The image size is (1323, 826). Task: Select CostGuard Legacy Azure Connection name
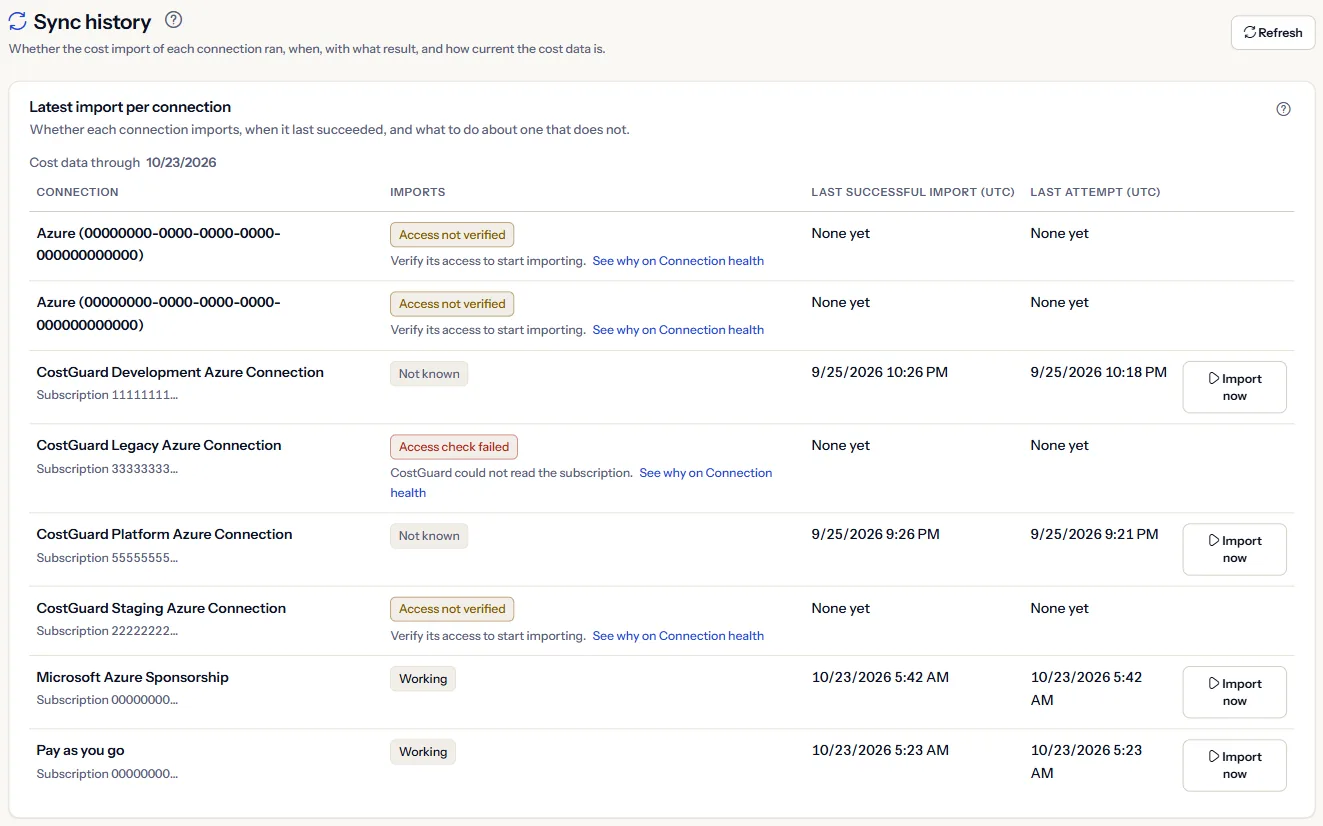[159, 445]
